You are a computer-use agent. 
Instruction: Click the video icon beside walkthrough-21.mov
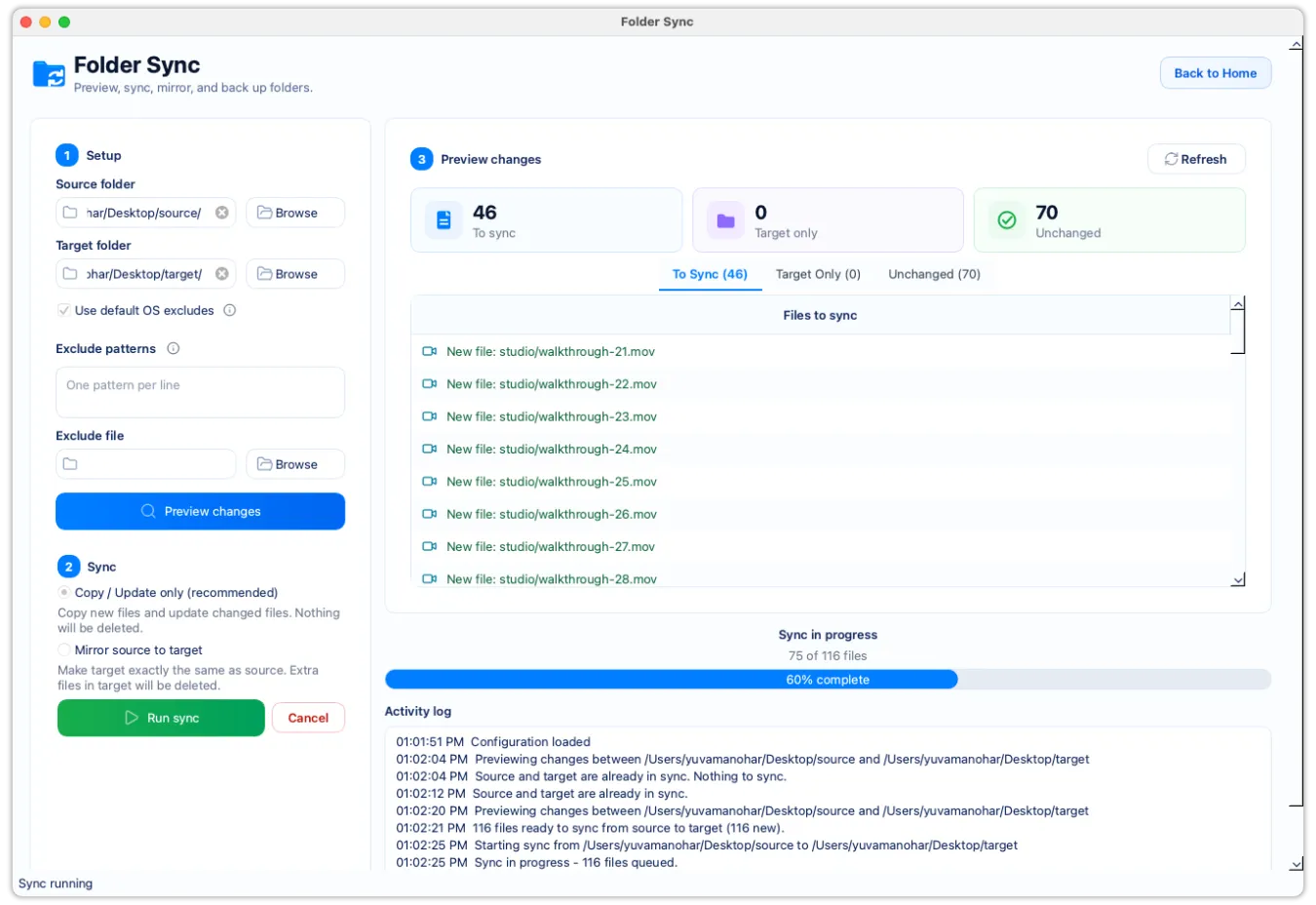(429, 351)
